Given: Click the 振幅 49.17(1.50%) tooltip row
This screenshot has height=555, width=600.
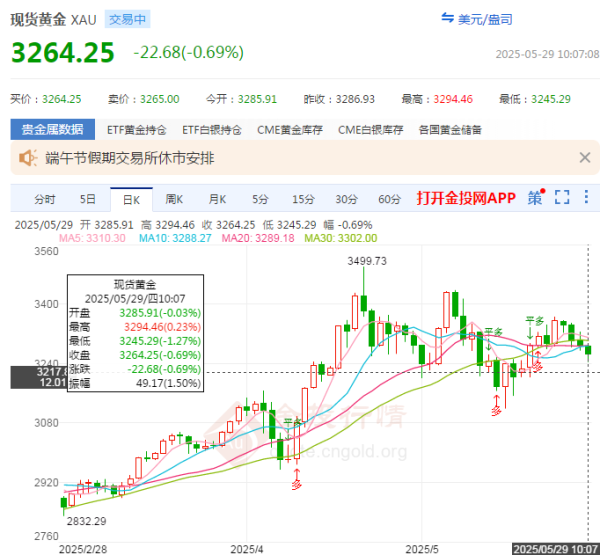Looking at the screenshot, I should [135, 383].
